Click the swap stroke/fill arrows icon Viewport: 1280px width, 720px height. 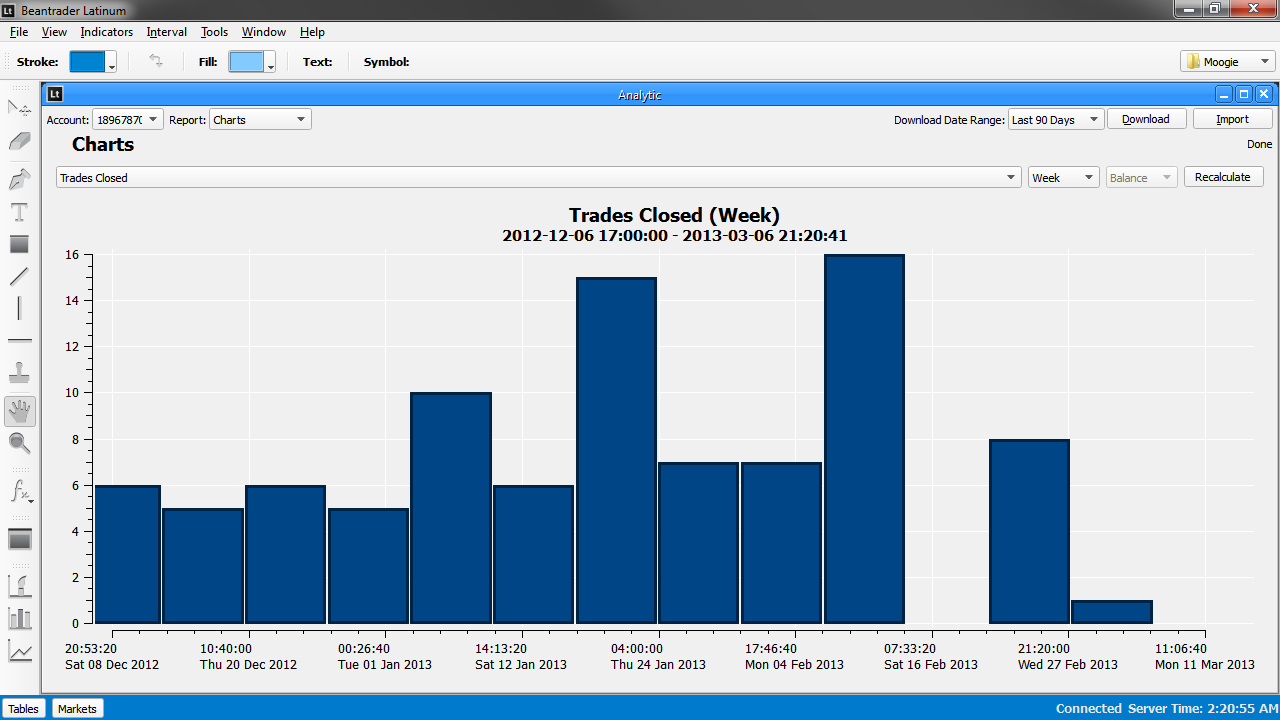point(156,61)
